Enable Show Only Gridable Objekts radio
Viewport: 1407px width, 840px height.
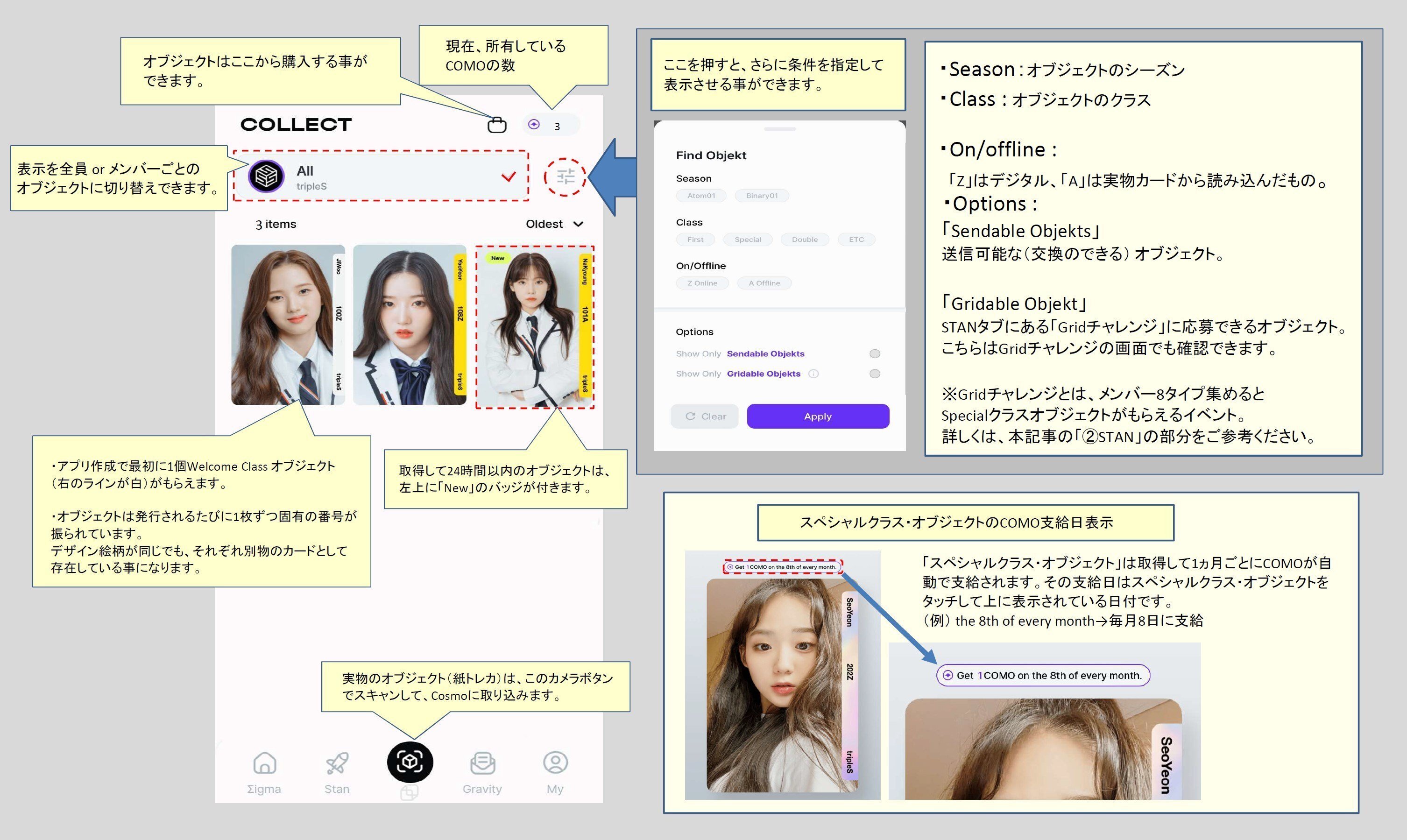pyautogui.click(x=875, y=374)
